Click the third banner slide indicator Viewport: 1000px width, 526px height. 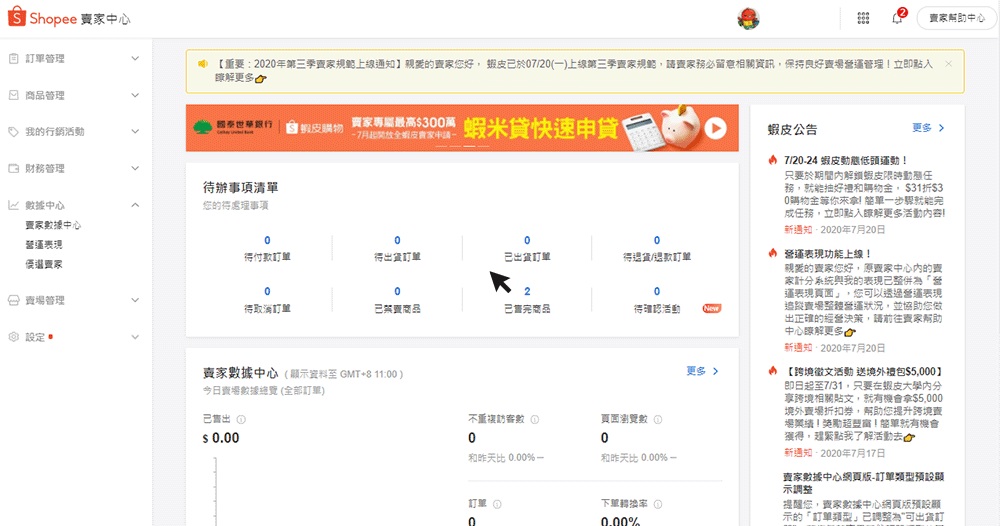coord(469,146)
